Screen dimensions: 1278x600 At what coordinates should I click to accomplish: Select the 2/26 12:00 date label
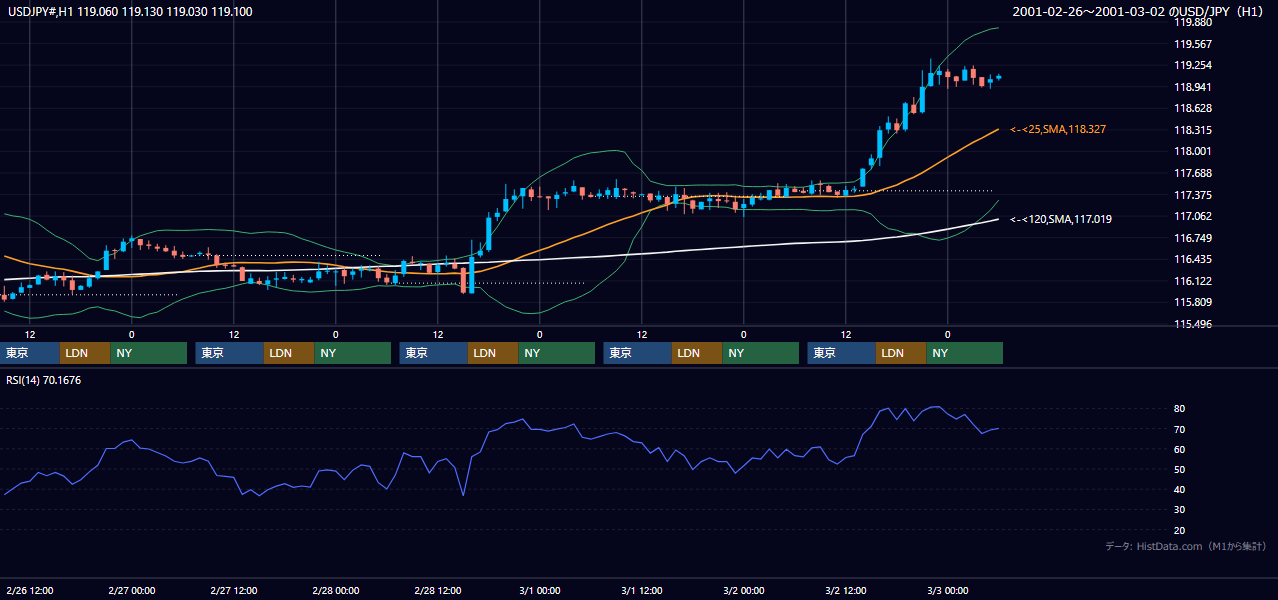(x=29, y=591)
